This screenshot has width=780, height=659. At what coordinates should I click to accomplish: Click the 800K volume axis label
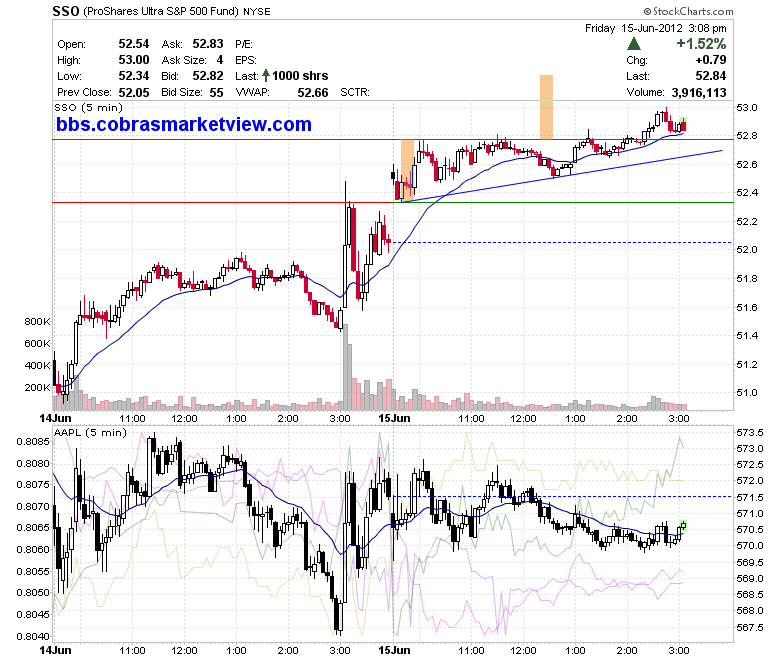tap(37, 321)
